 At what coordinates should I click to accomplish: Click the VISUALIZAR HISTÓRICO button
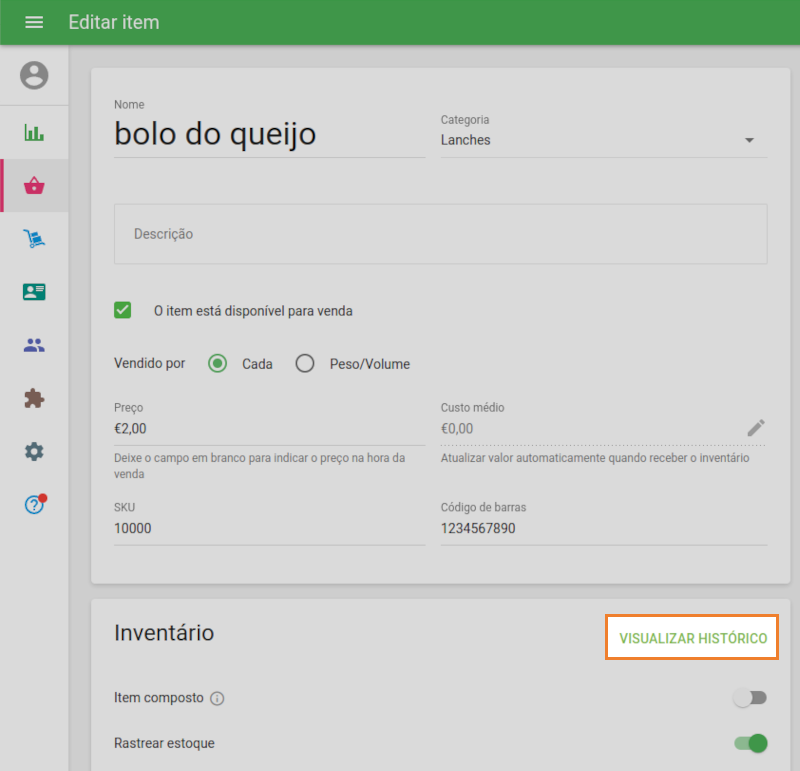point(691,636)
